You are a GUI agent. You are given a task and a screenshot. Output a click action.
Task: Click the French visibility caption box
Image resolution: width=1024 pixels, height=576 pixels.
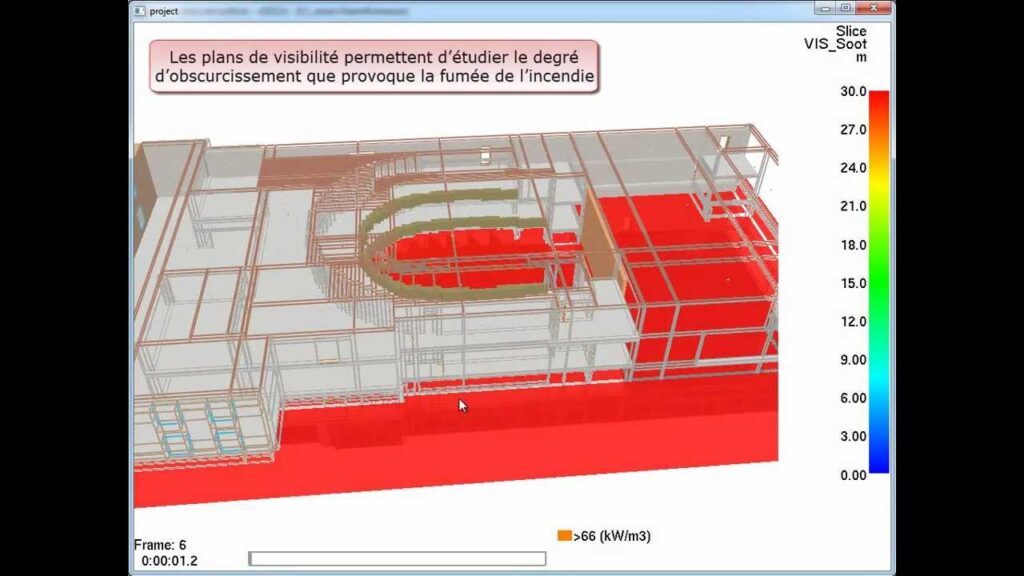click(374, 66)
